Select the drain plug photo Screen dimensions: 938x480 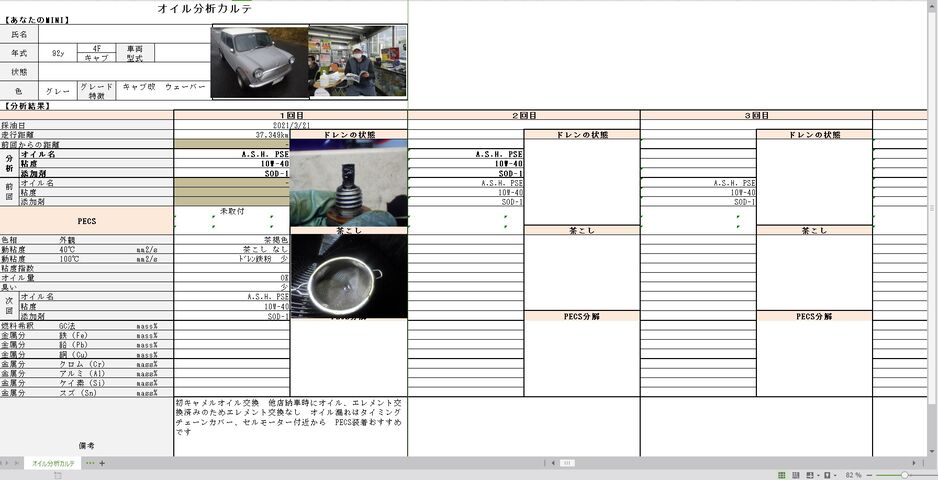pos(349,183)
